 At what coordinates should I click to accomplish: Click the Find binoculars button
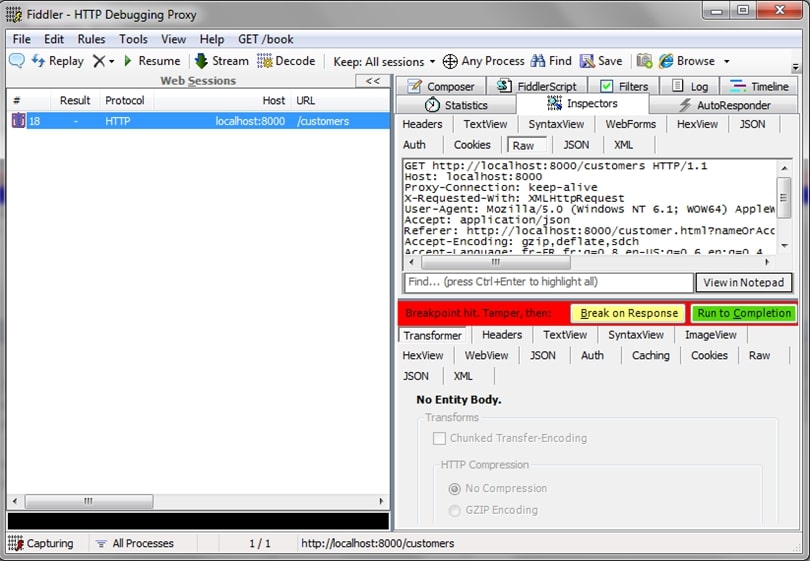(x=551, y=61)
